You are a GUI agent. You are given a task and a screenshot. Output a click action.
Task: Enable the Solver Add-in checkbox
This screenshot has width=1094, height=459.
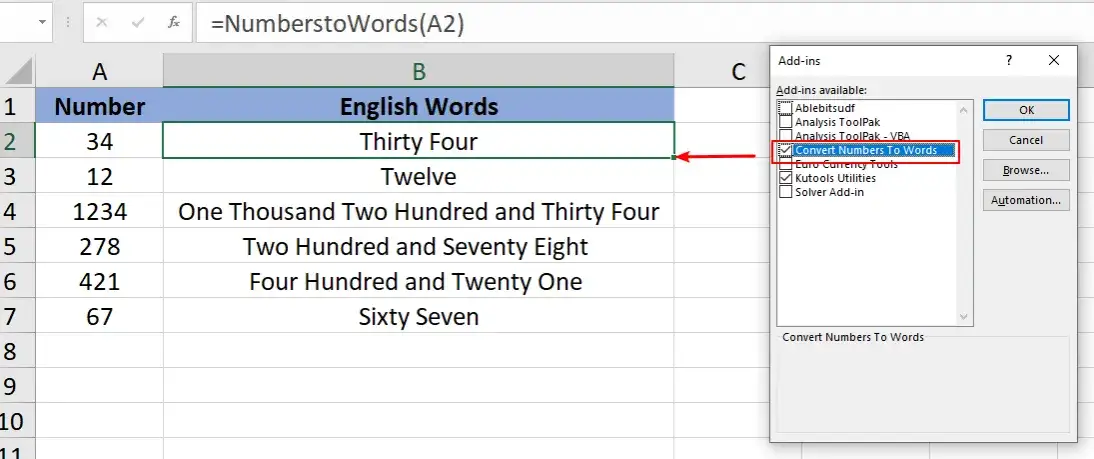[x=786, y=192]
